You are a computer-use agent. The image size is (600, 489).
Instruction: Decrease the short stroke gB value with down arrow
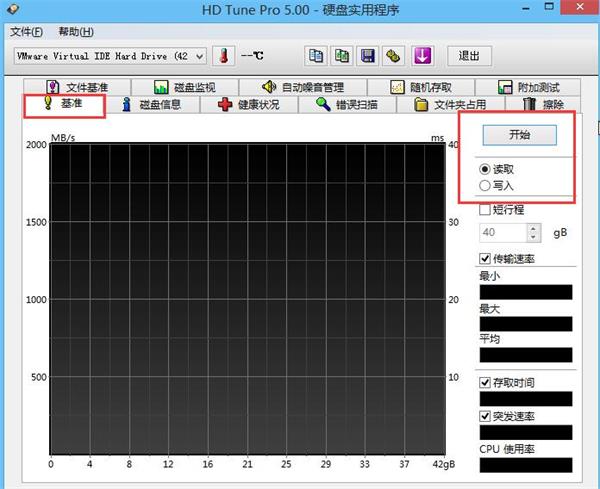533,237
